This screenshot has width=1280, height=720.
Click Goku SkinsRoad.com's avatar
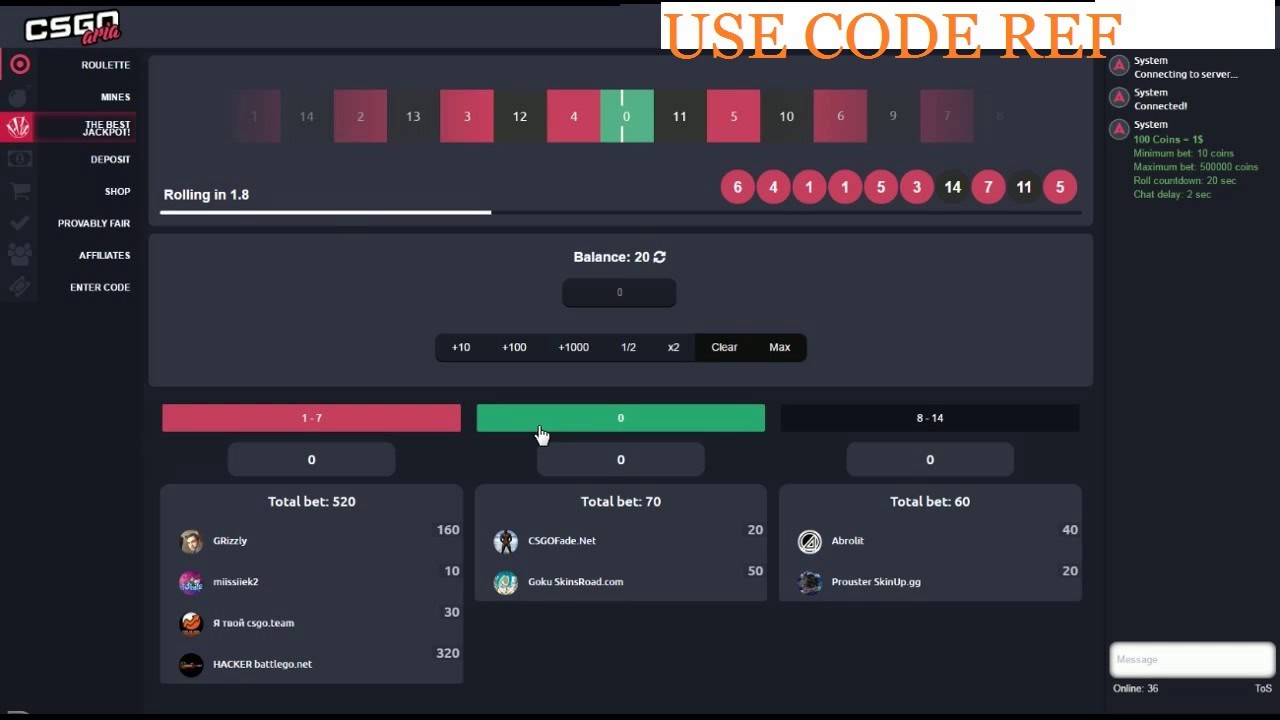pos(506,582)
